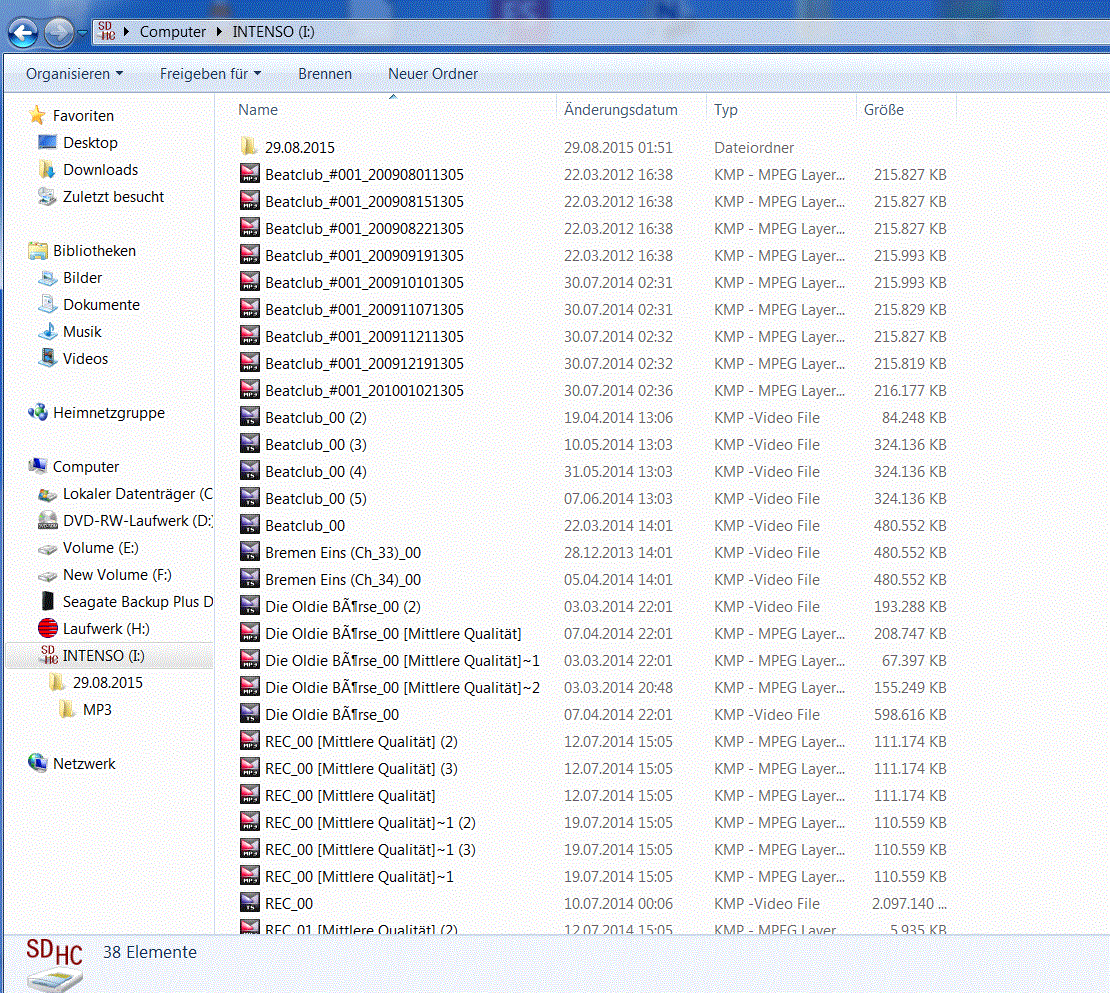Open the recent locations dropdown arrow
Screen dimensions: 1110x993
[82, 33]
